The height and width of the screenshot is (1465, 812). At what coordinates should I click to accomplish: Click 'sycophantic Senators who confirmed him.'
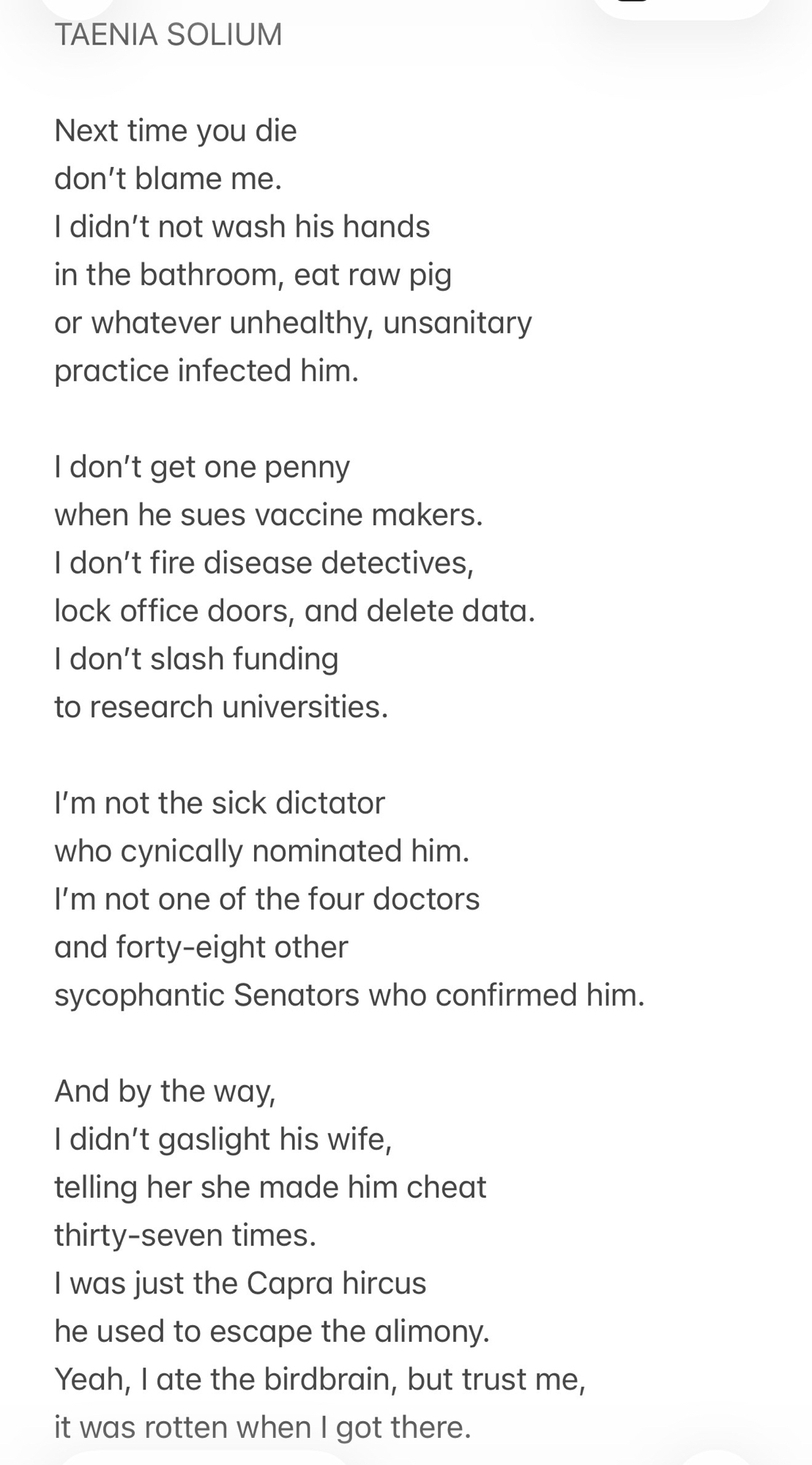point(350,995)
